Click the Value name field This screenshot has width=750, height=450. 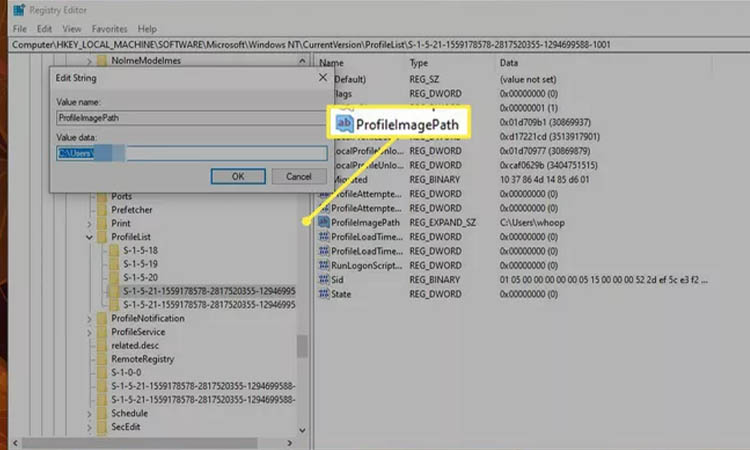(x=192, y=118)
